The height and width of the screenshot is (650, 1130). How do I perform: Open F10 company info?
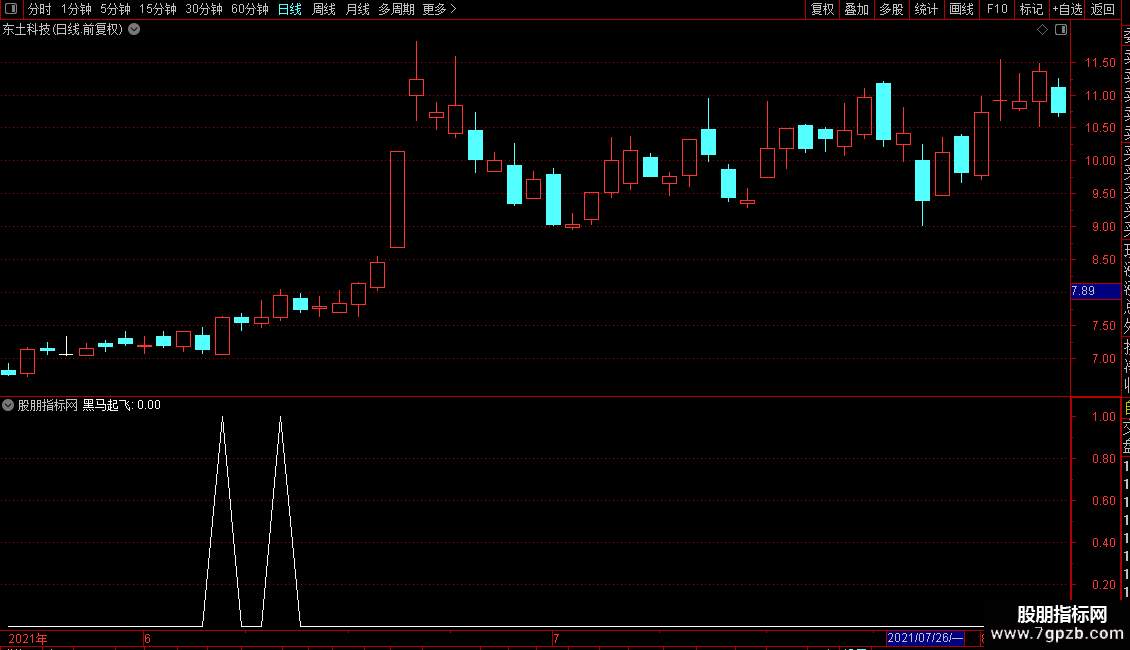[997, 9]
